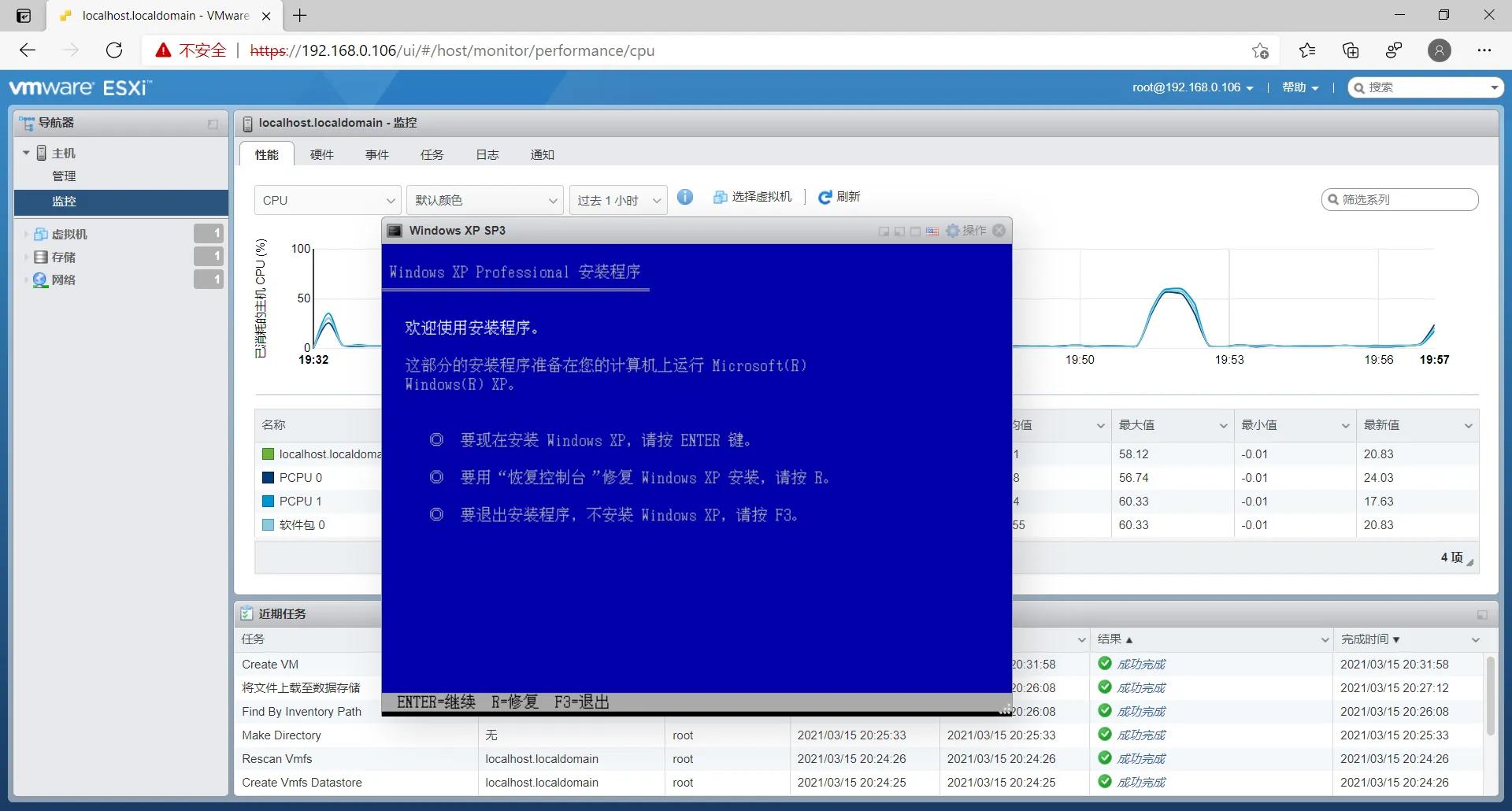Screen dimensions: 1512x811
Task: Click the Create Vmfs Datastore task row
Action: point(859,782)
